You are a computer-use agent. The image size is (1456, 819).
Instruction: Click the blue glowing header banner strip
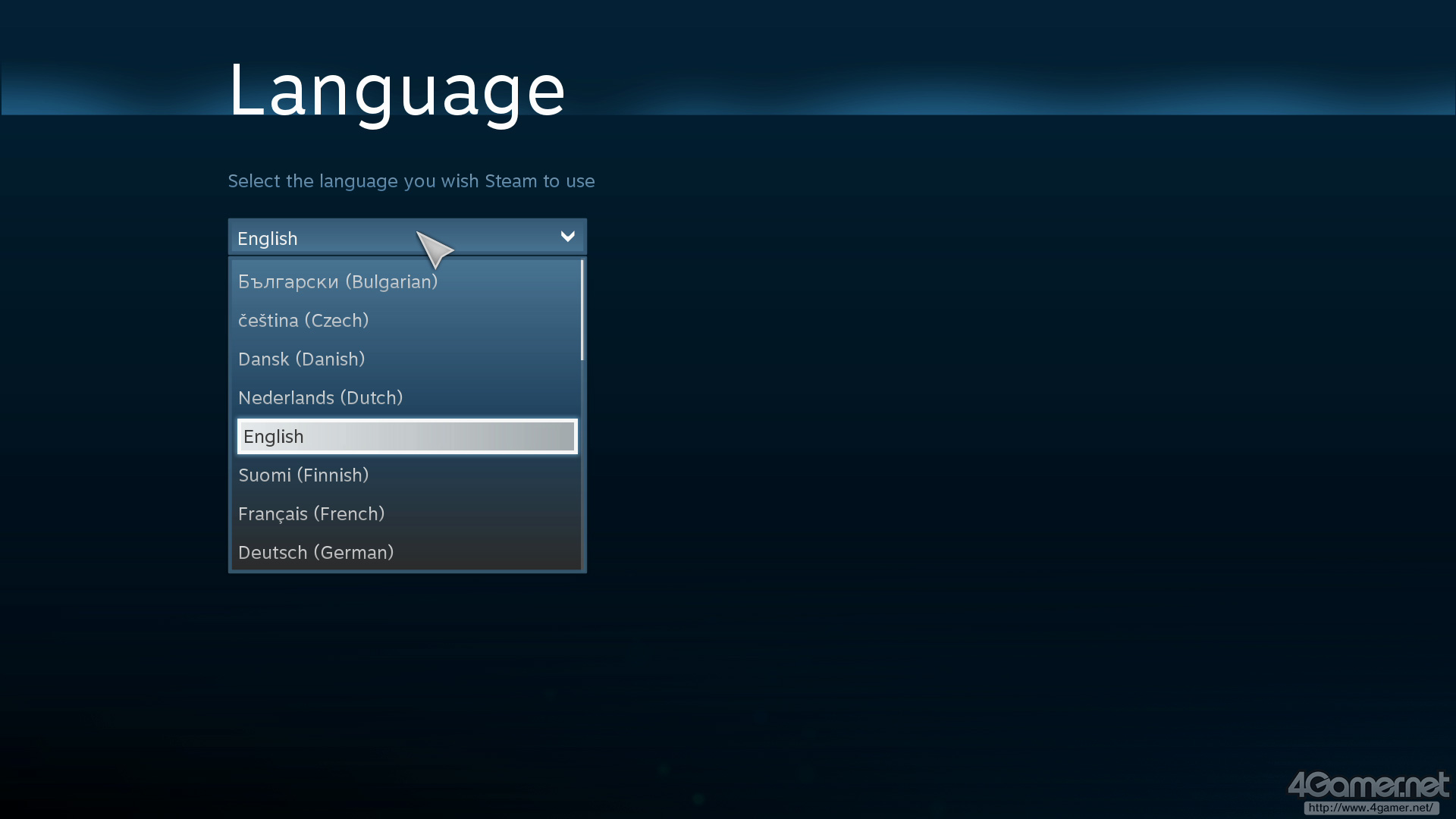click(x=986, y=91)
